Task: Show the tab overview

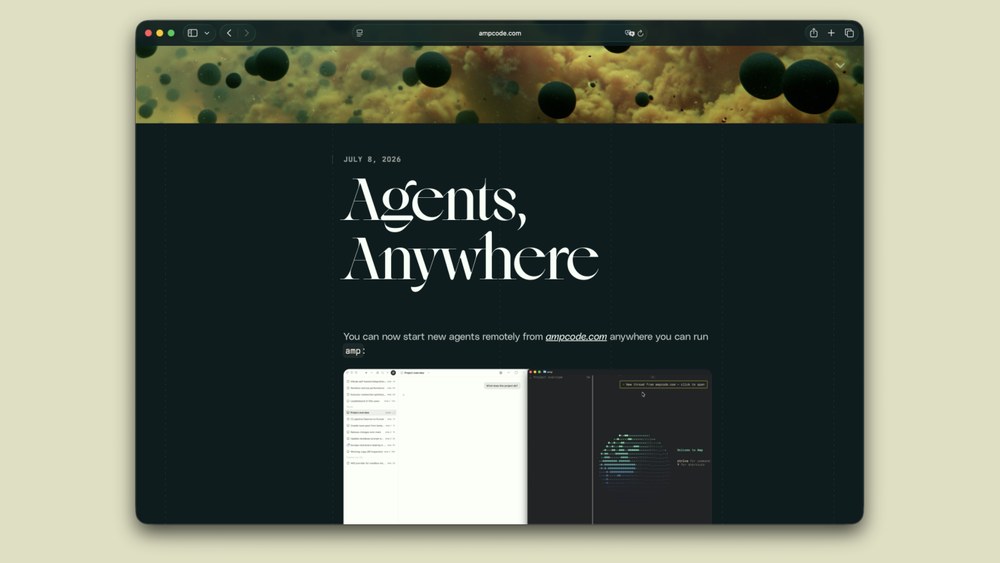Action: click(x=849, y=33)
